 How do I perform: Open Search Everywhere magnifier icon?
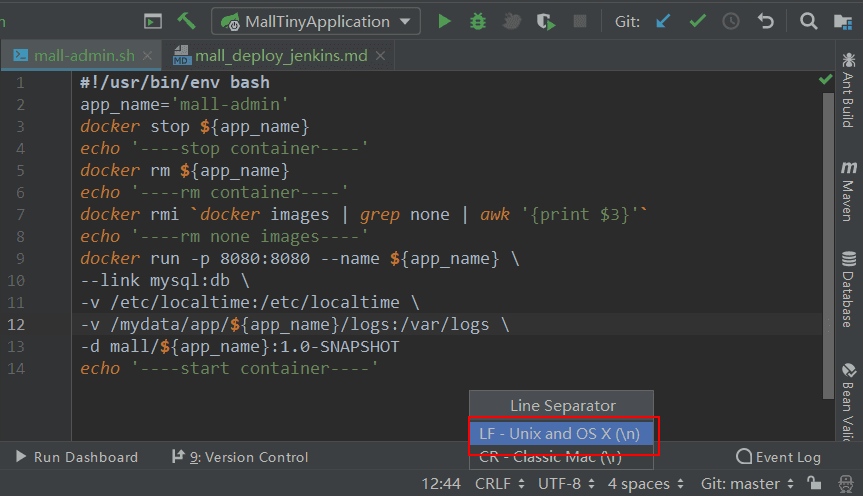click(810, 21)
